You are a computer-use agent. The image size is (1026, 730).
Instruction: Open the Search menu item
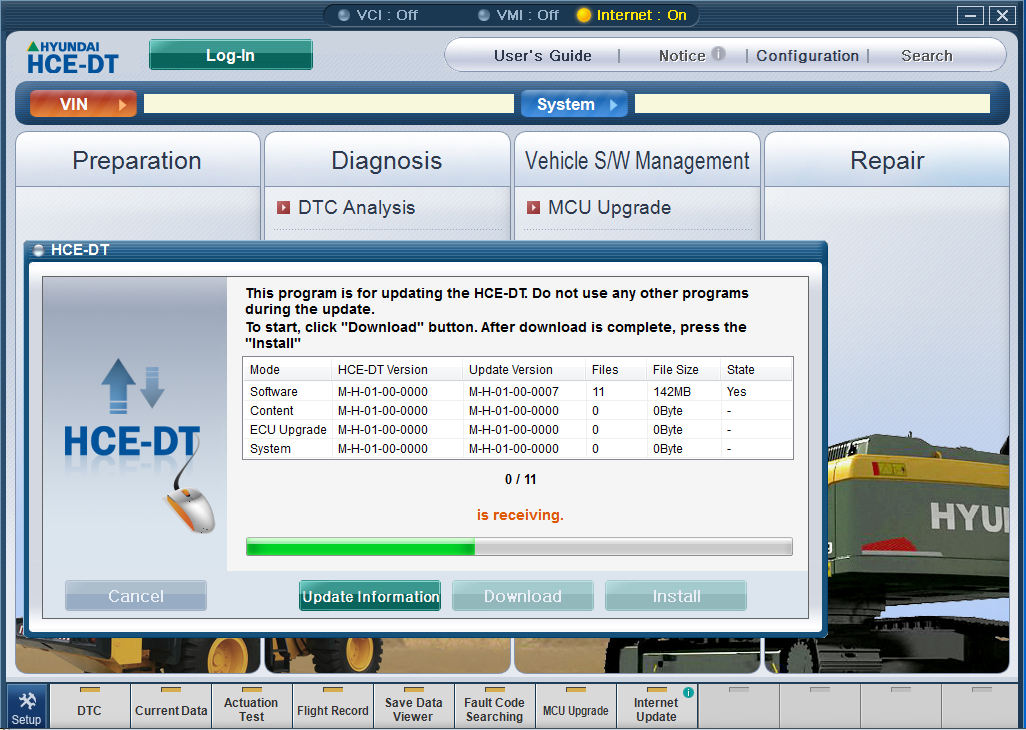point(927,56)
